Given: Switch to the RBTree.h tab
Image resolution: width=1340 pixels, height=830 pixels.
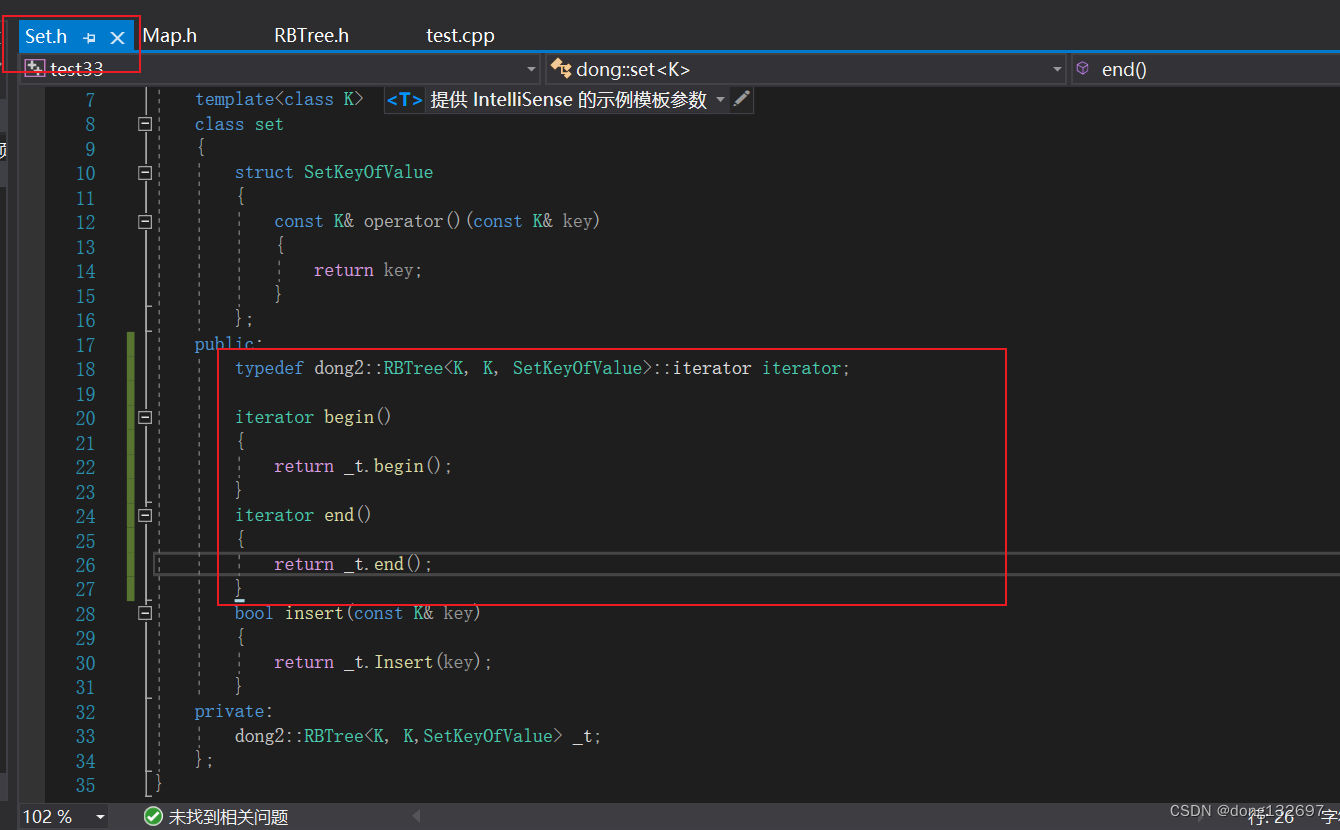Looking at the screenshot, I should tap(311, 36).
